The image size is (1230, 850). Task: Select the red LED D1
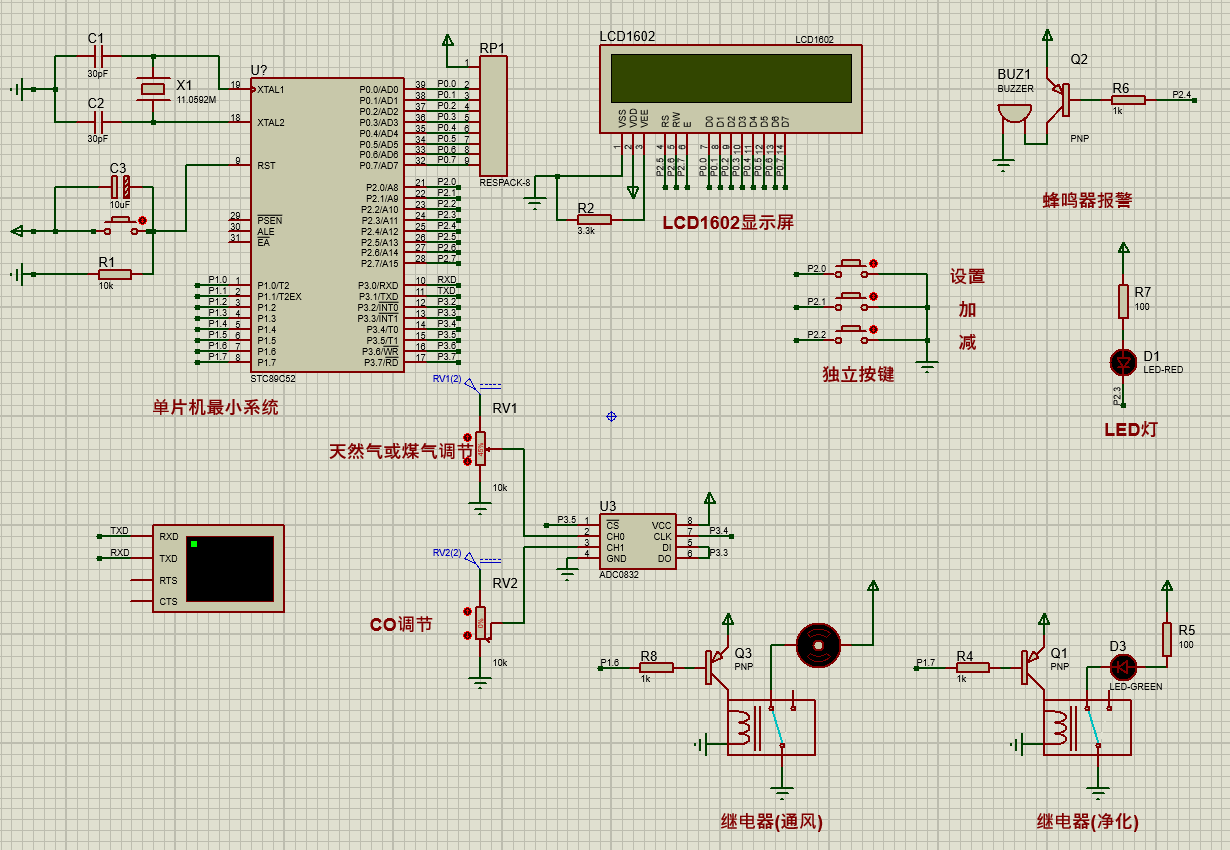pyautogui.click(x=1123, y=360)
